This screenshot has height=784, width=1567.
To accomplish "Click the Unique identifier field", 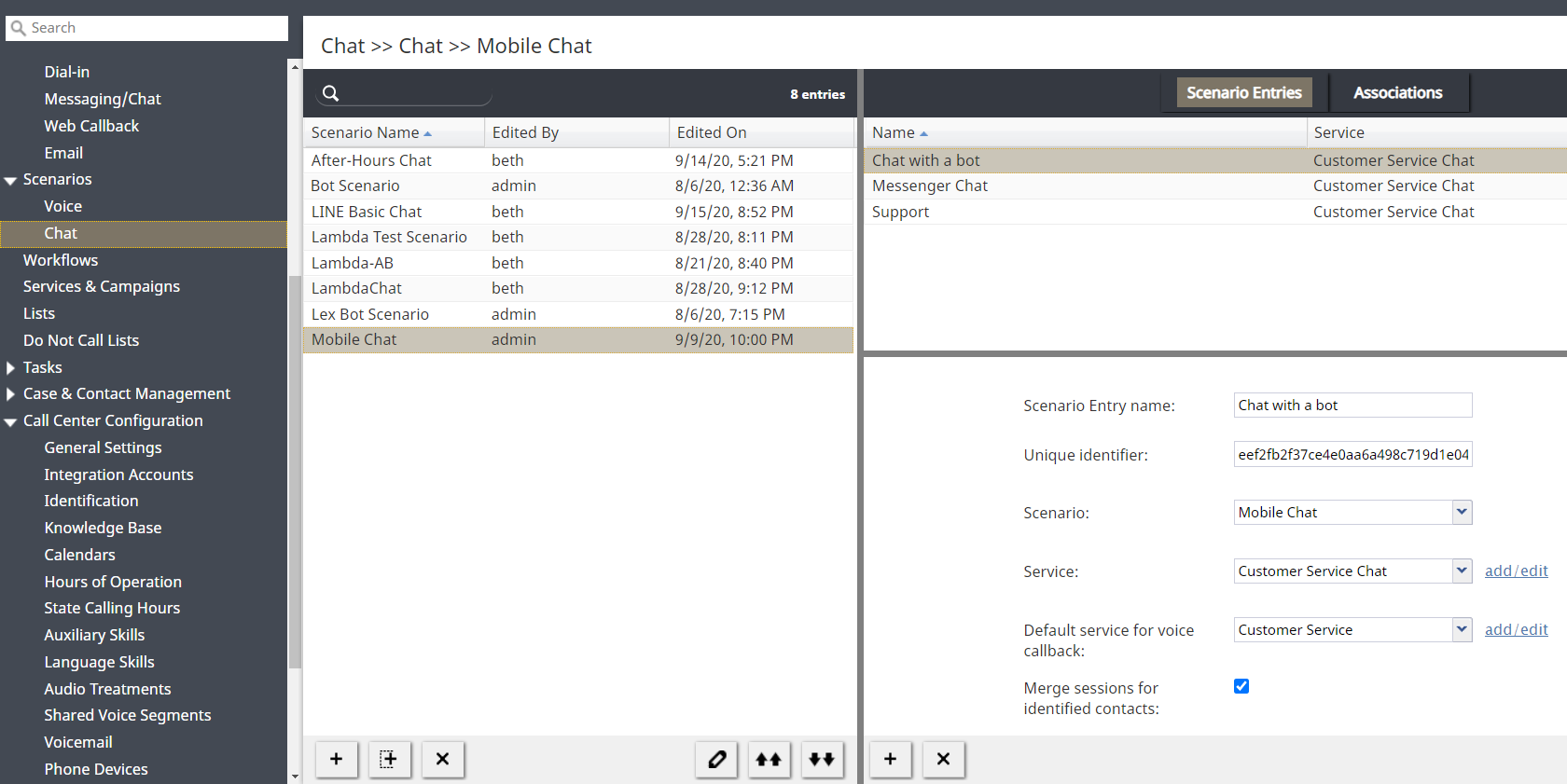I will (x=1352, y=454).
